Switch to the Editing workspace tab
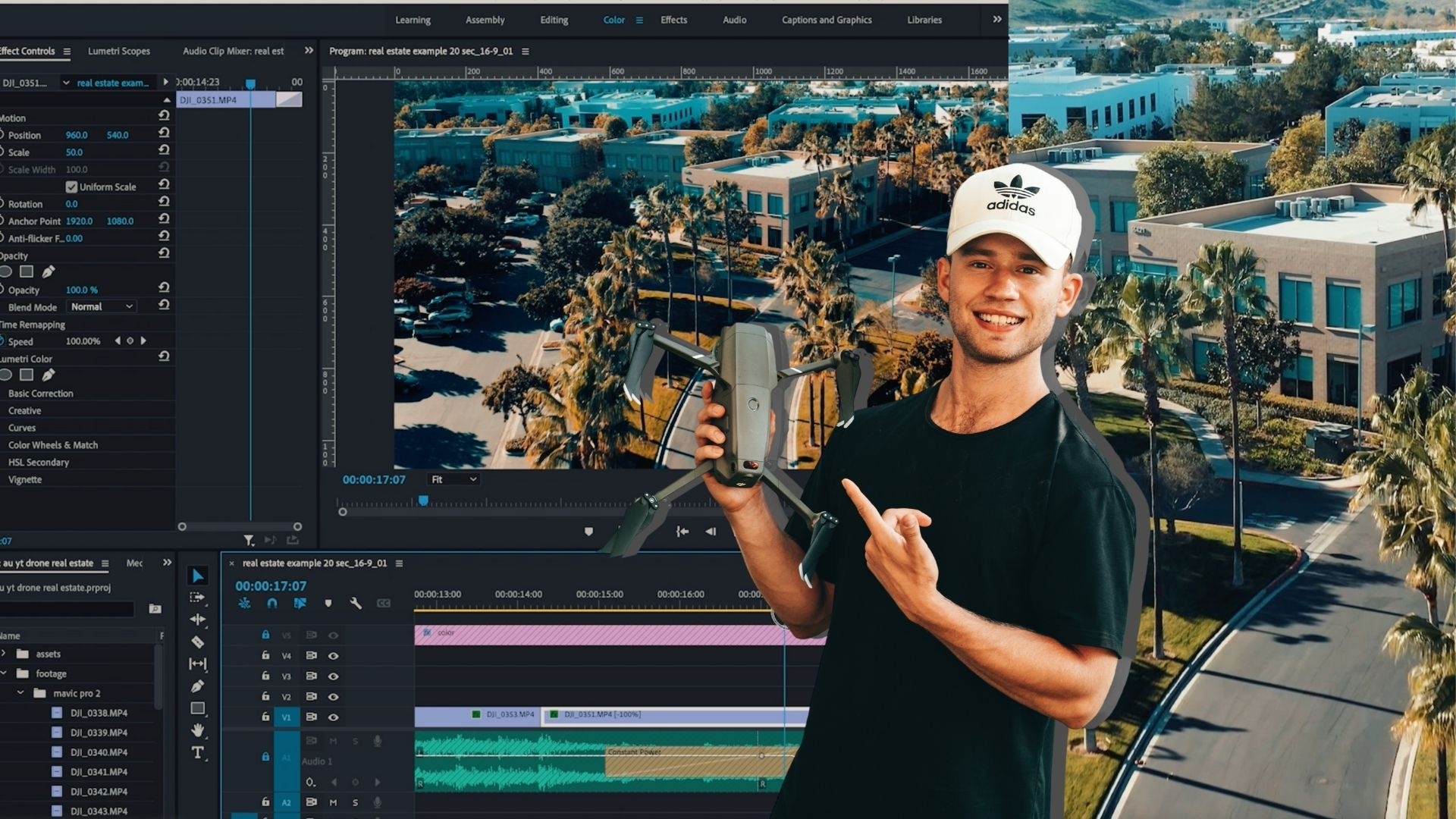The width and height of the screenshot is (1456, 819). coord(554,20)
